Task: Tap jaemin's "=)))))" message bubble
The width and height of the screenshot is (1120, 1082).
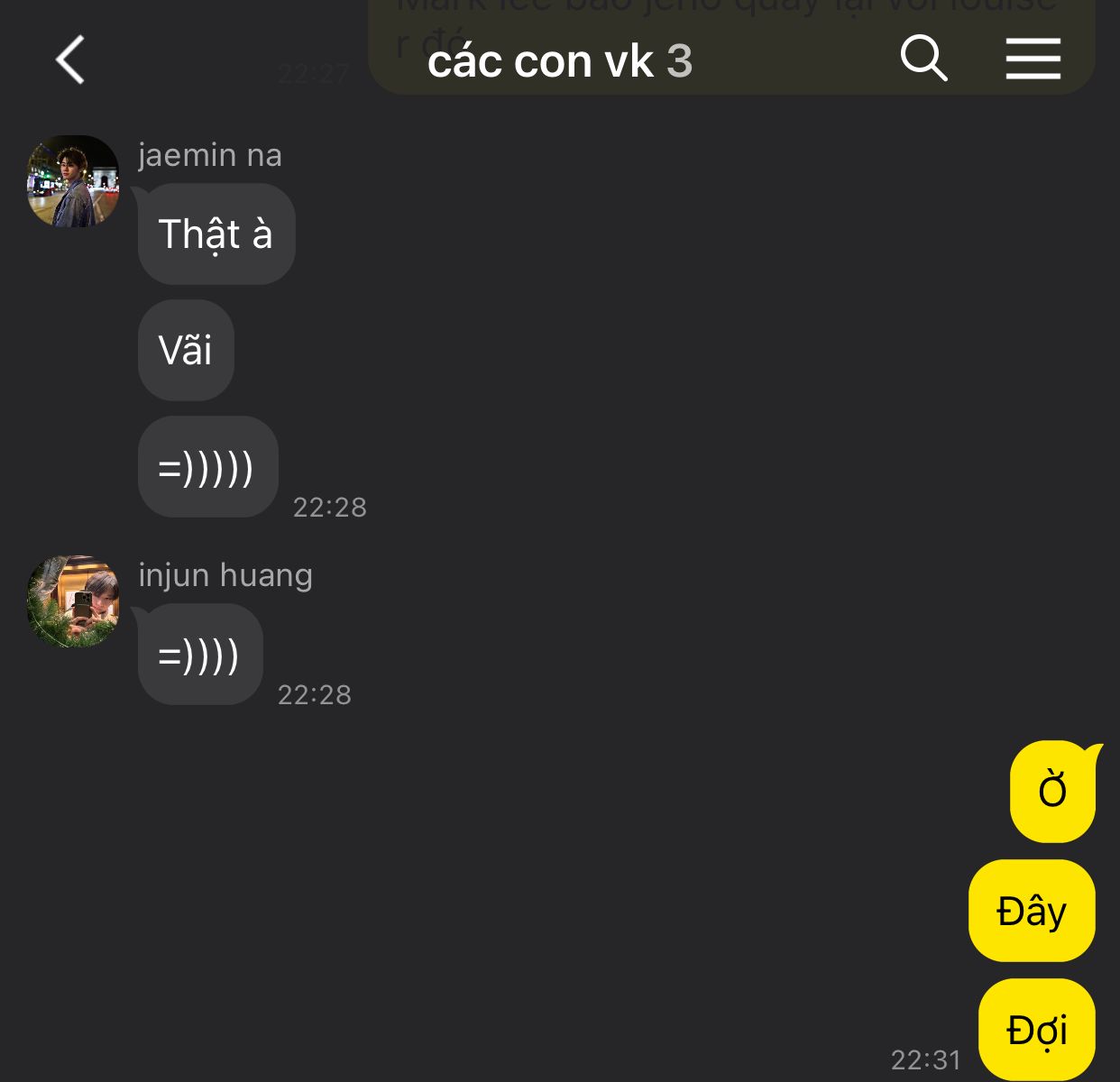Action: pos(207,467)
